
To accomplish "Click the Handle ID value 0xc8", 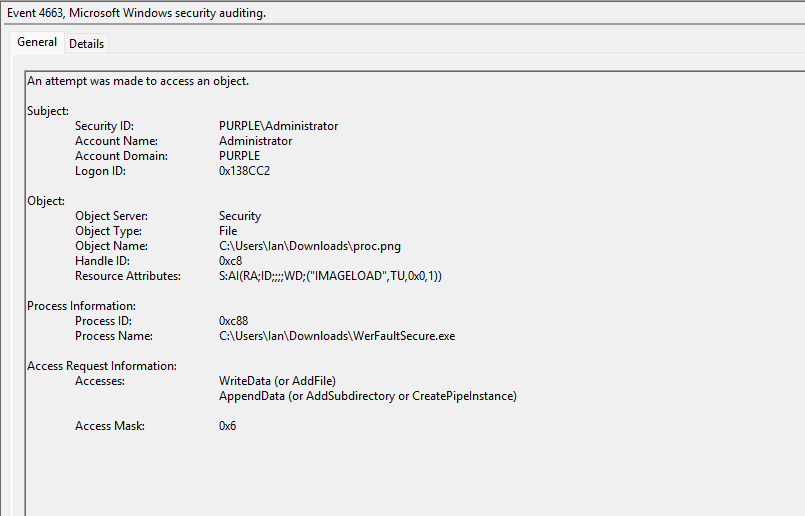I will (230, 261).
